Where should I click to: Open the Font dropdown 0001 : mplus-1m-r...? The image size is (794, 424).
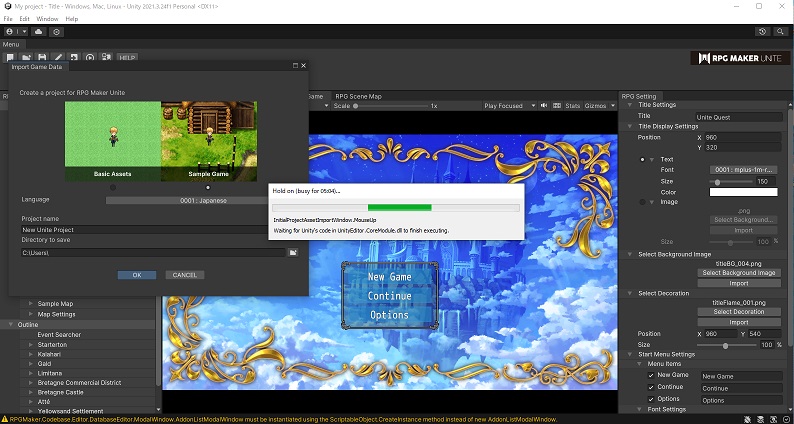pos(743,170)
